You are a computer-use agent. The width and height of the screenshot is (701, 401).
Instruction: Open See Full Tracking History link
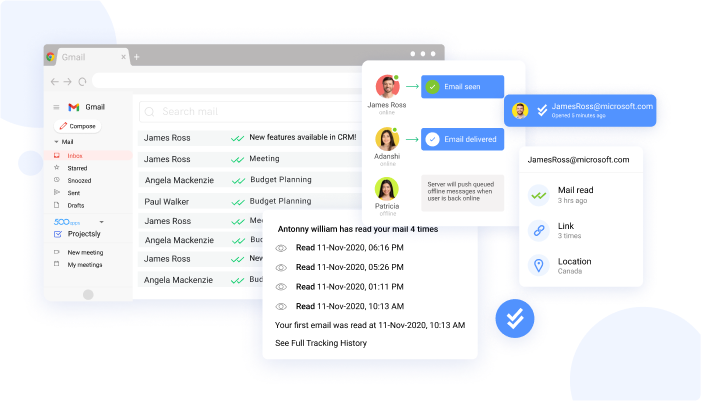[x=321, y=343]
